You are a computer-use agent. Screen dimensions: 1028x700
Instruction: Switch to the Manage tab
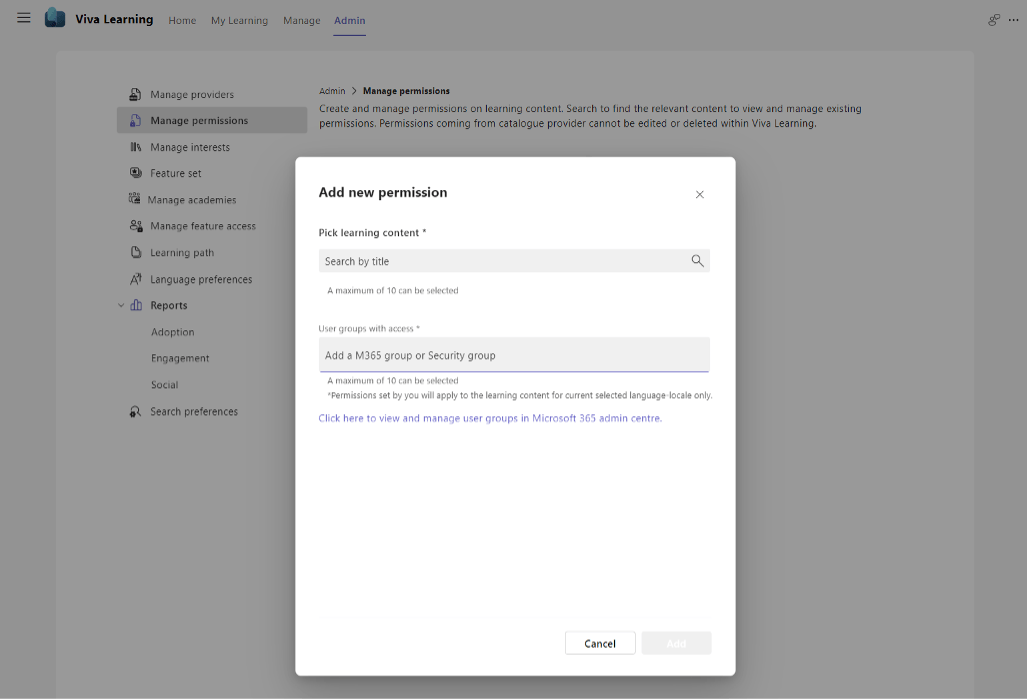(302, 20)
